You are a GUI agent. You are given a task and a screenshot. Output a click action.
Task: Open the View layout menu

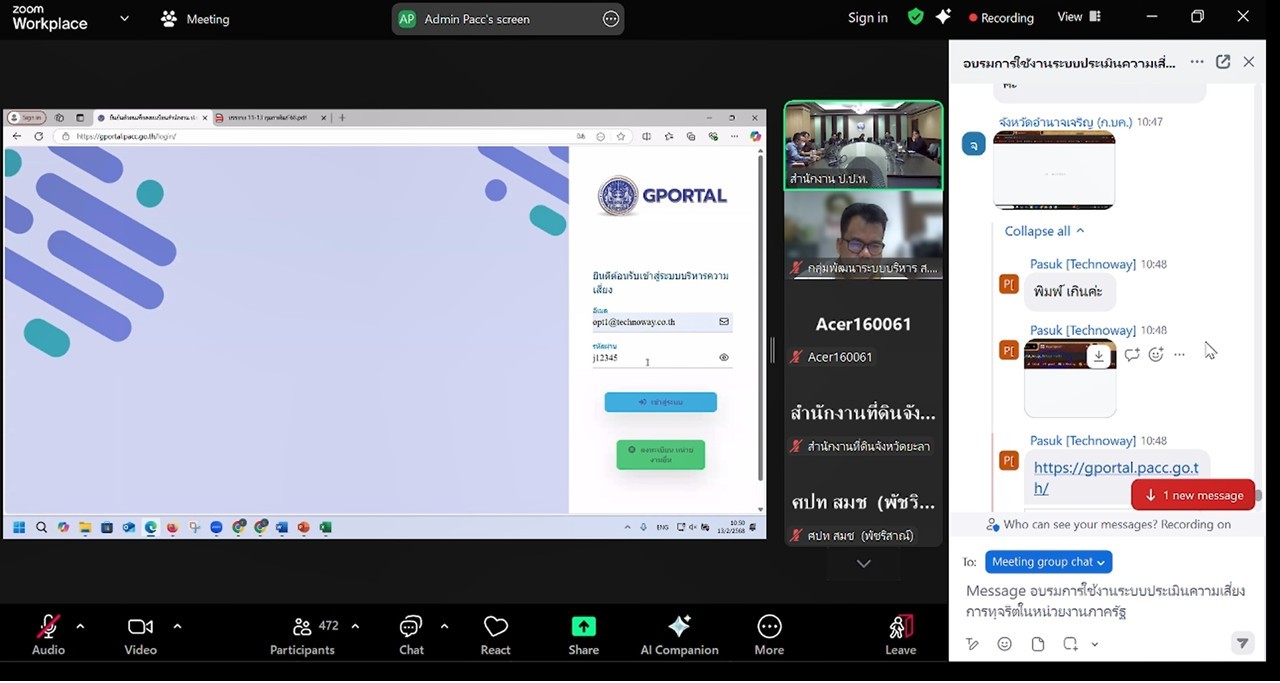(1079, 17)
